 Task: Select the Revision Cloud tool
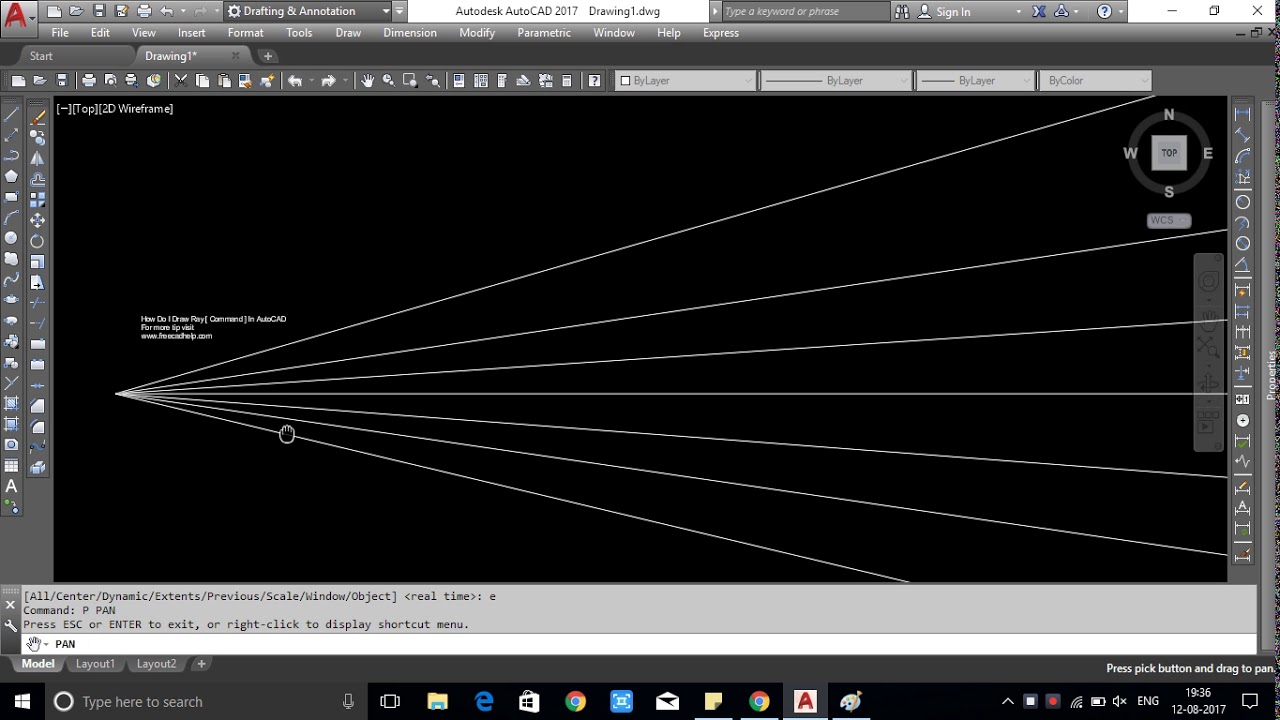click(x=12, y=259)
